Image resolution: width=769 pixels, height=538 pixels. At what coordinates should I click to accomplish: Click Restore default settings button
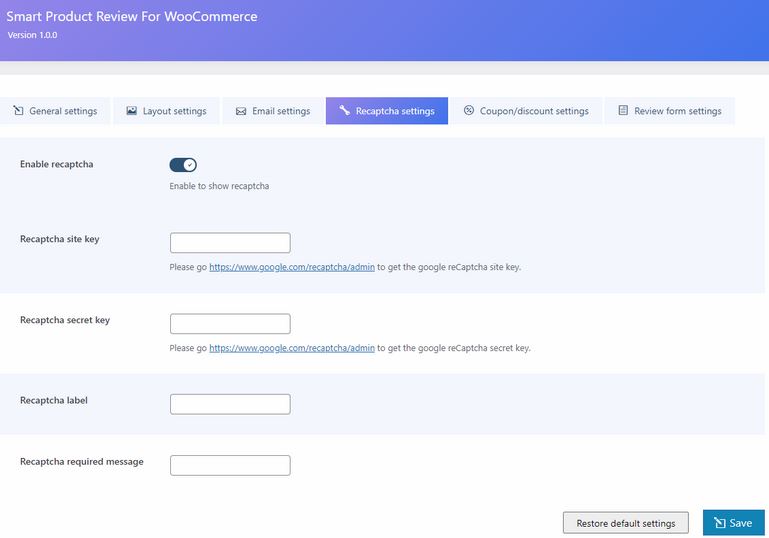pos(626,523)
